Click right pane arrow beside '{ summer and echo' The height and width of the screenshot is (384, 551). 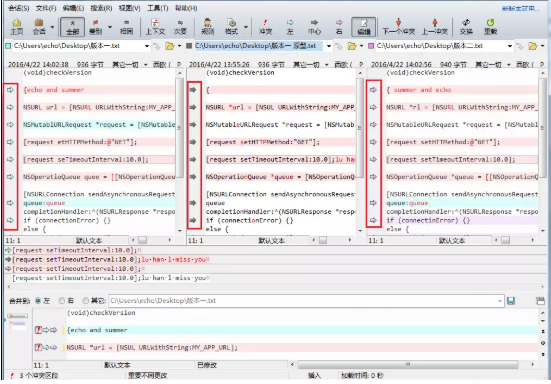click(373, 90)
